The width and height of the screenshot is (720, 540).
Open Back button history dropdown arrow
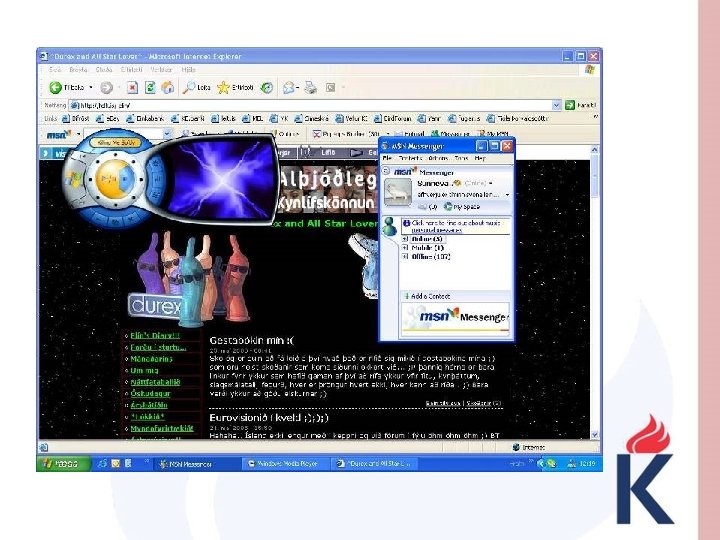click(90, 87)
